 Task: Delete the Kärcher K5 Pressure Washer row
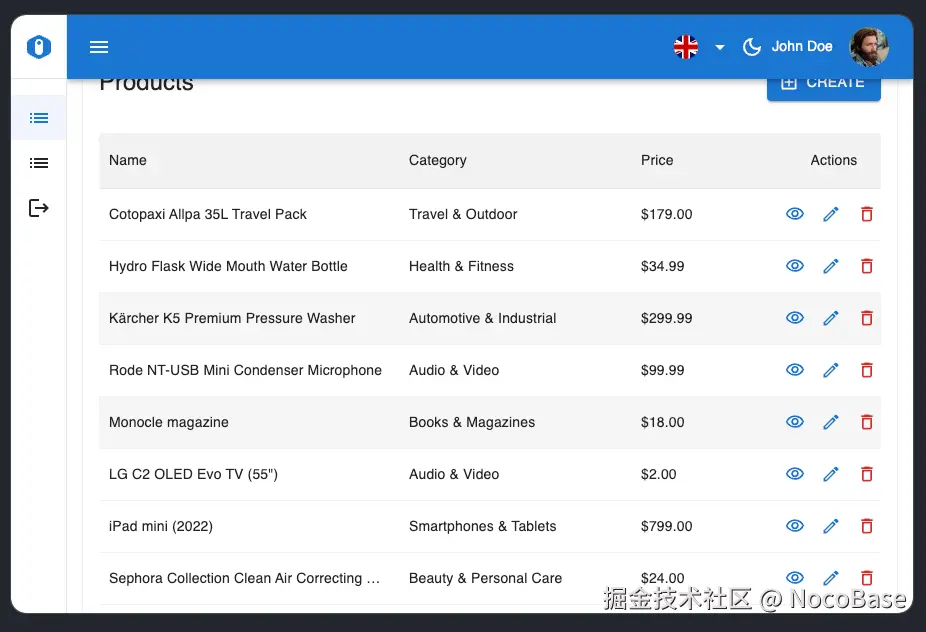pyautogui.click(x=866, y=318)
